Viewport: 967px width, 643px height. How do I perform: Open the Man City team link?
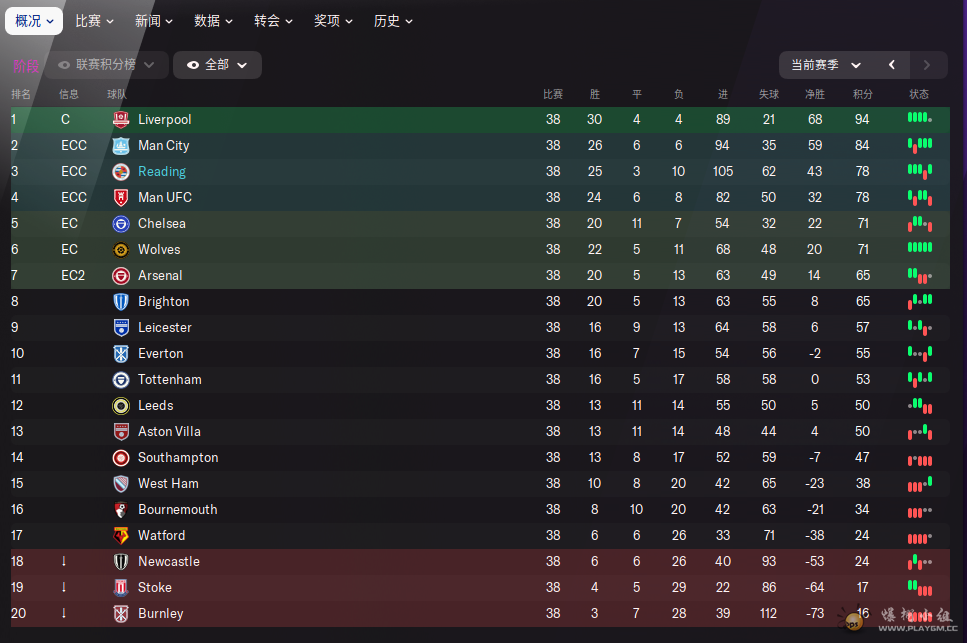click(163, 145)
